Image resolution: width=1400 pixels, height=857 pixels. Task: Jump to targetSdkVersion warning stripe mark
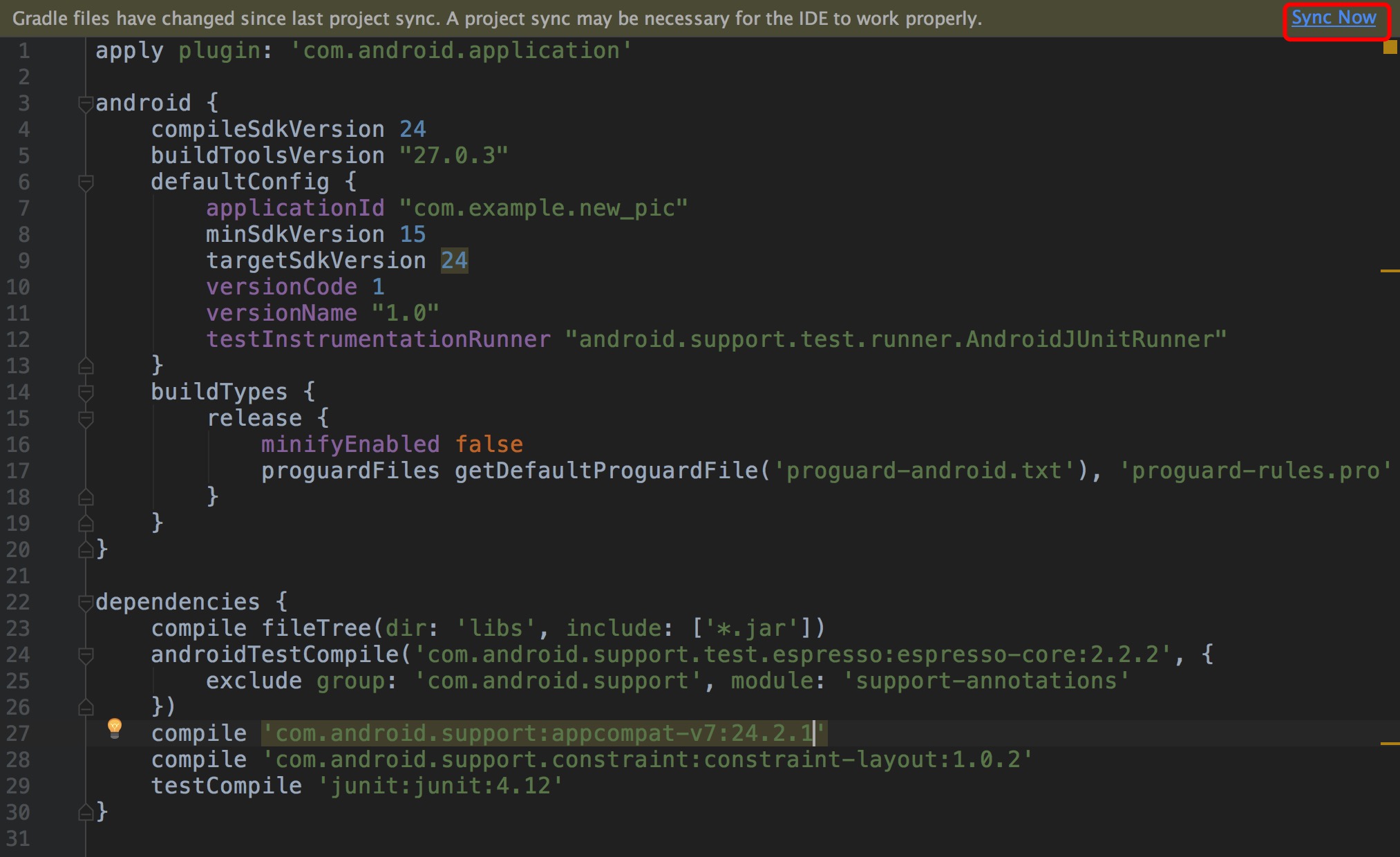(1389, 271)
